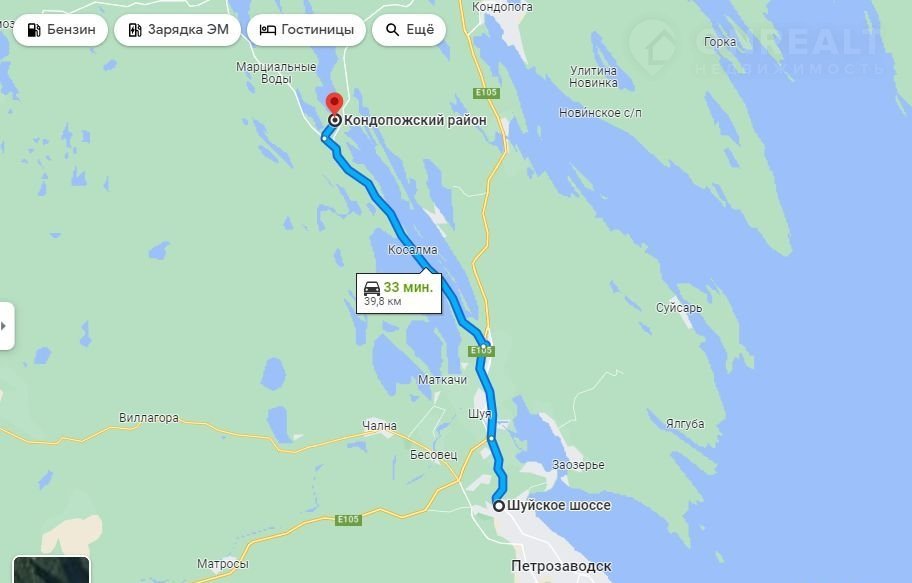Click the red destination pin marker
This screenshot has height=583, width=912.
click(x=334, y=104)
